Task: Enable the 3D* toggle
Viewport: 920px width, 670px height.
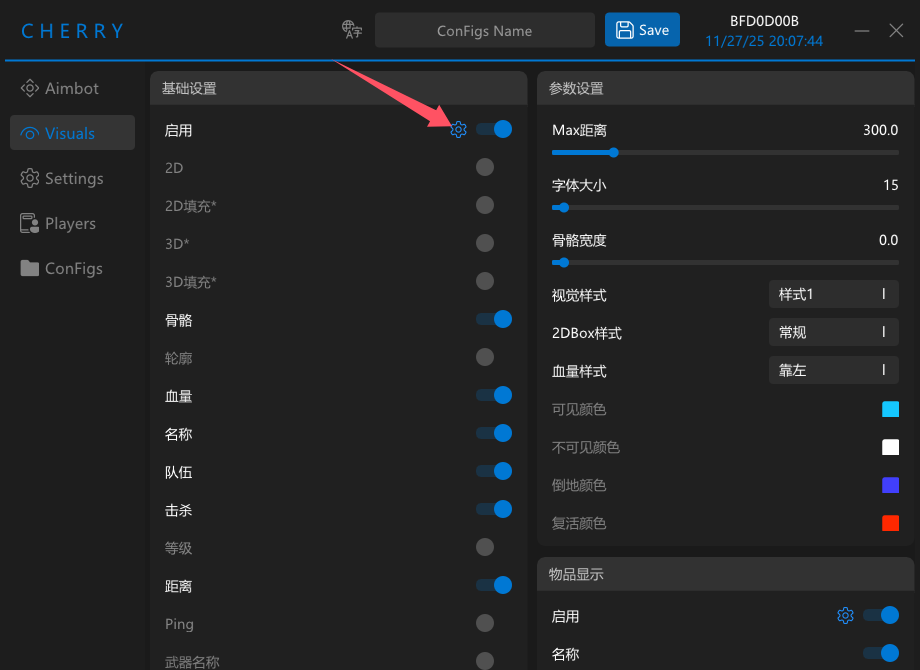Action: click(485, 243)
